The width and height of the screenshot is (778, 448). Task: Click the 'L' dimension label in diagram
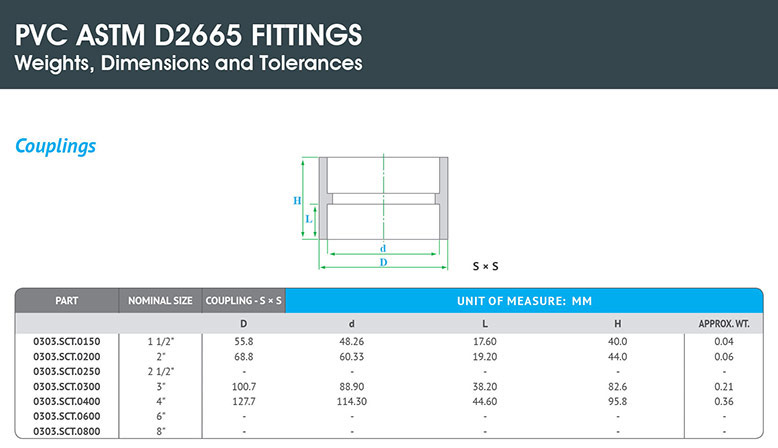[x=309, y=219]
